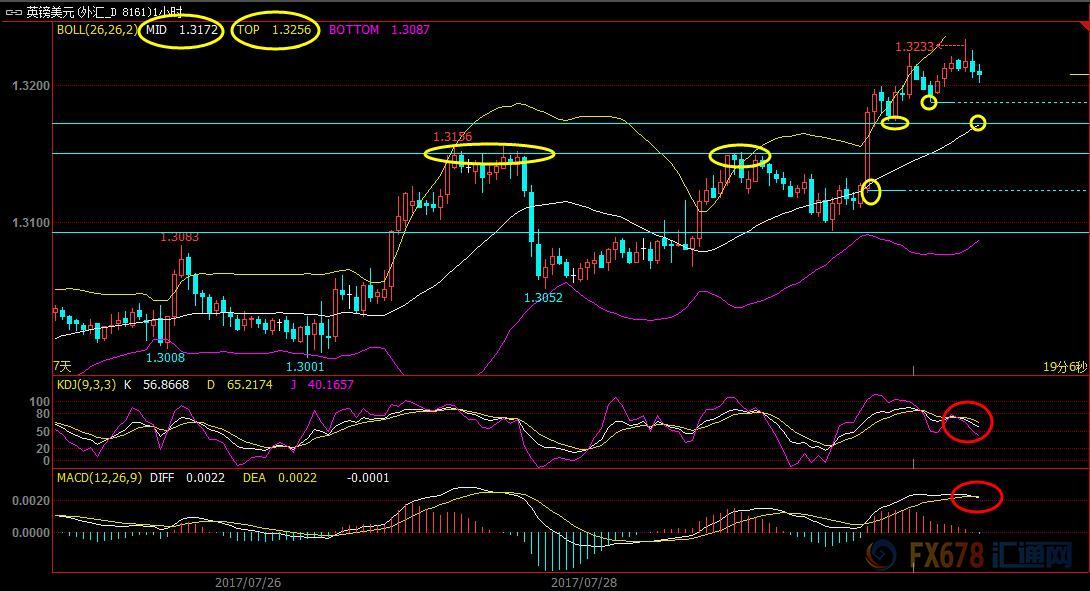Click the 7天 range label
1090x591 pixels.
[x=62, y=367]
